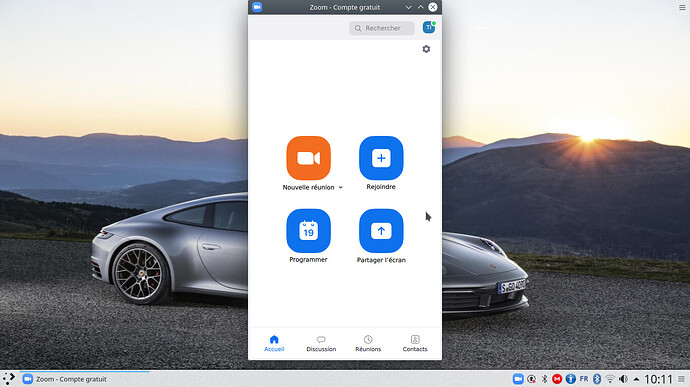Start a new meeting with the orange camera icon
The image size is (690, 387).
pyautogui.click(x=308, y=158)
